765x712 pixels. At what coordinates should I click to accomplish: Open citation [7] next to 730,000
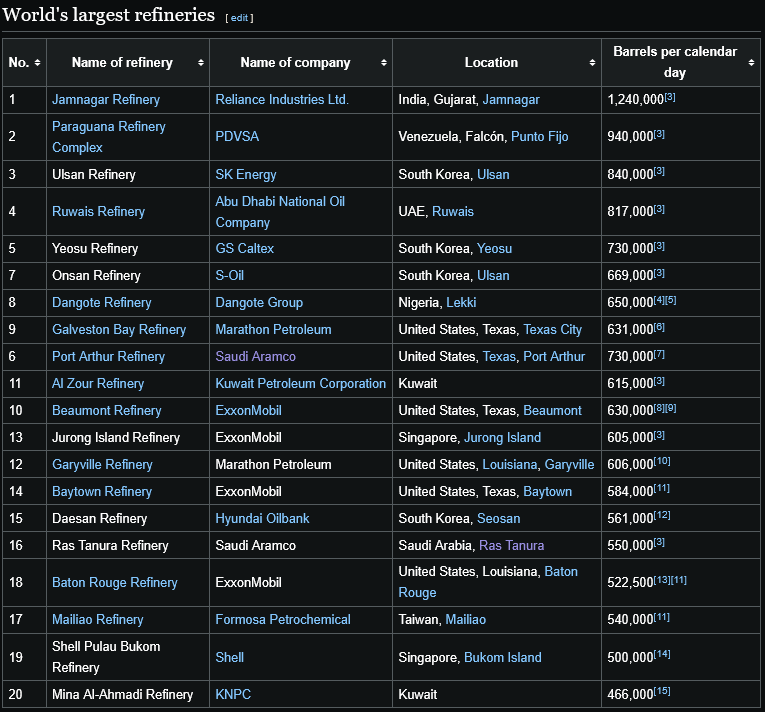[x=659, y=354]
